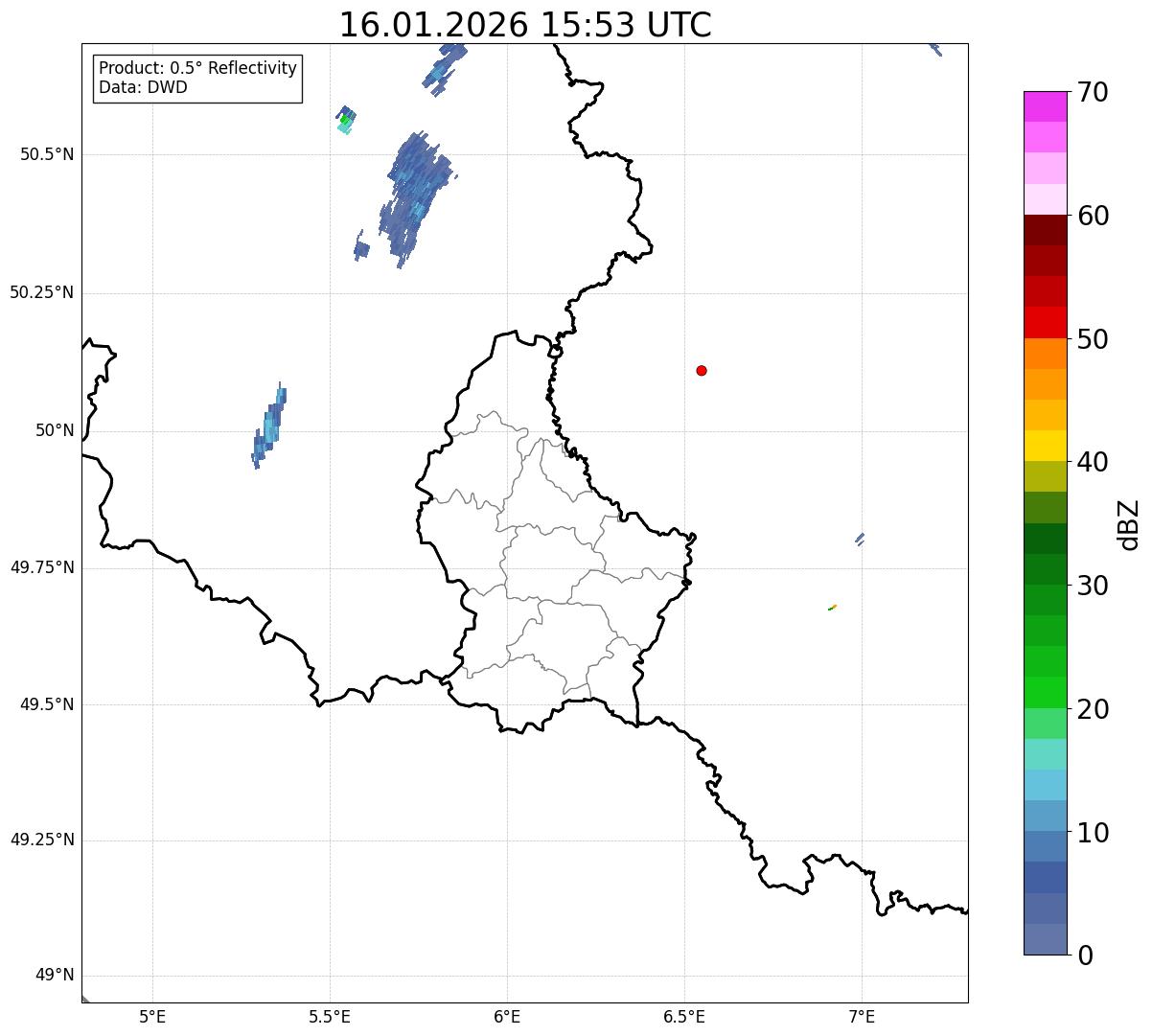Pick the light cyan-blue colorbar segment near 13
This screenshot has width=1152, height=1036.
(1045, 785)
